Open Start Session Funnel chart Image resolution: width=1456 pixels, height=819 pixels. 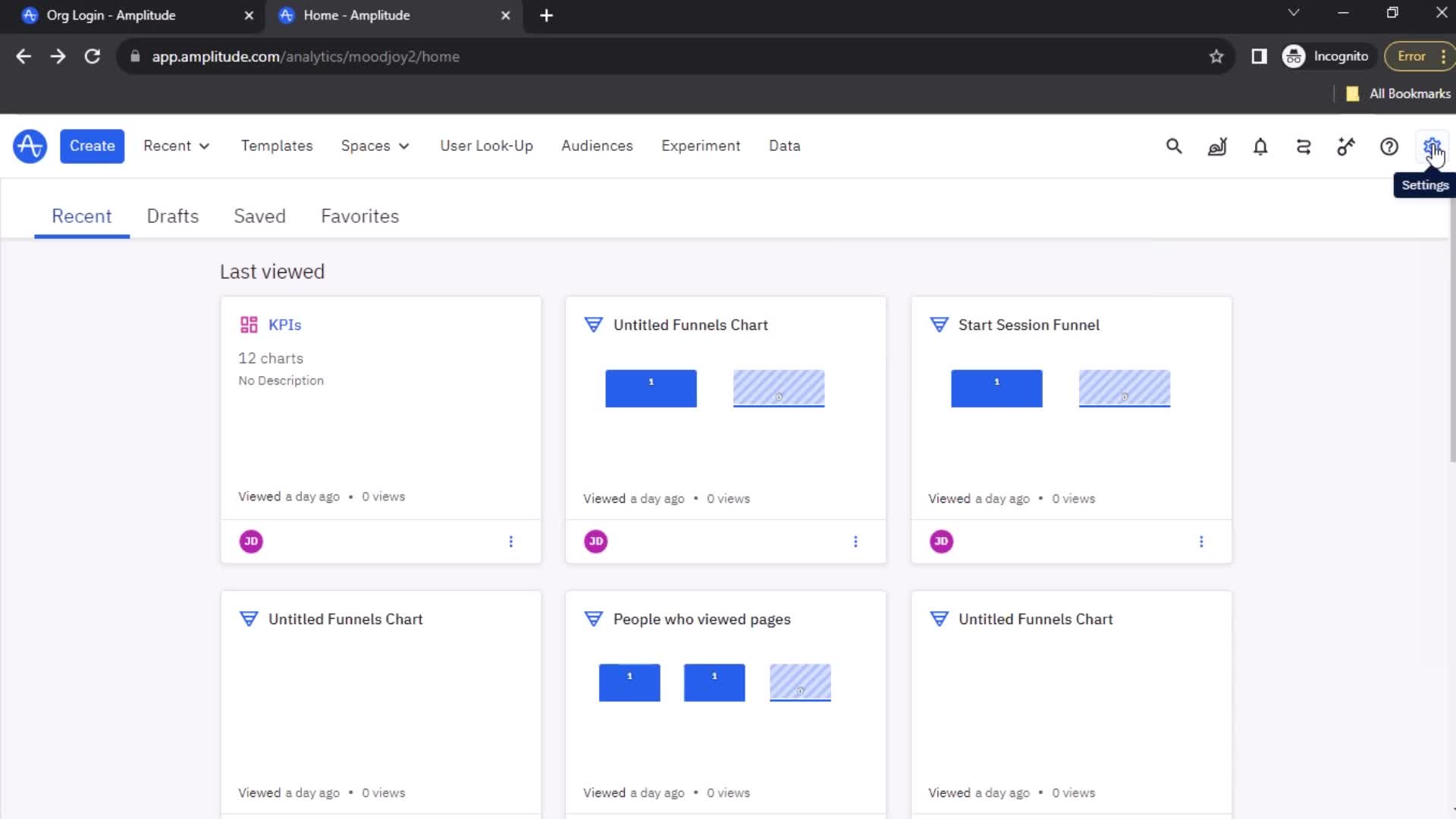(1029, 325)
